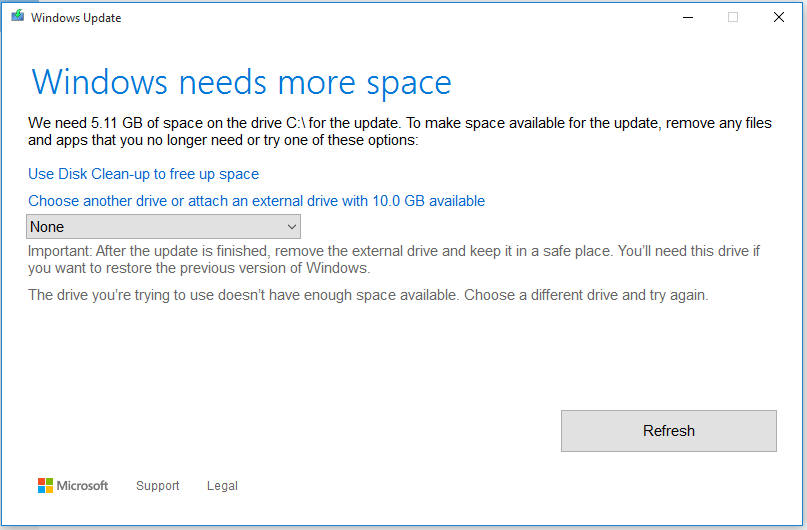The image size is (807, 530).
Task: Open the Support link
Action: [157, 486]
